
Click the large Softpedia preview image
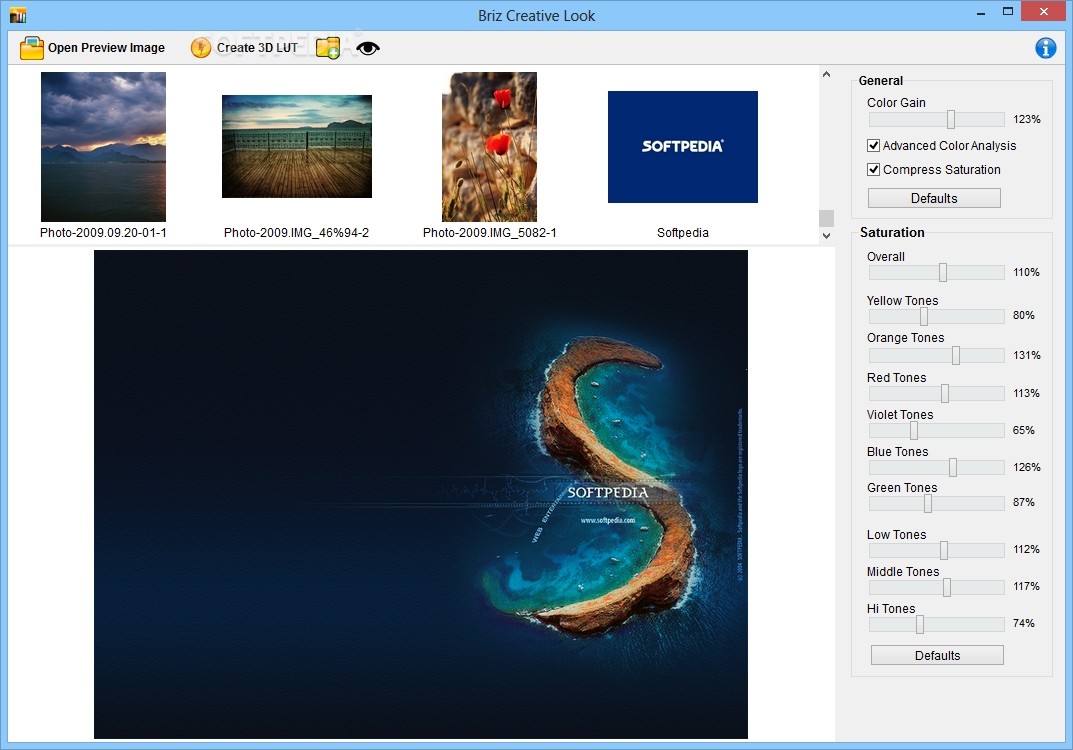coord(421,494)
